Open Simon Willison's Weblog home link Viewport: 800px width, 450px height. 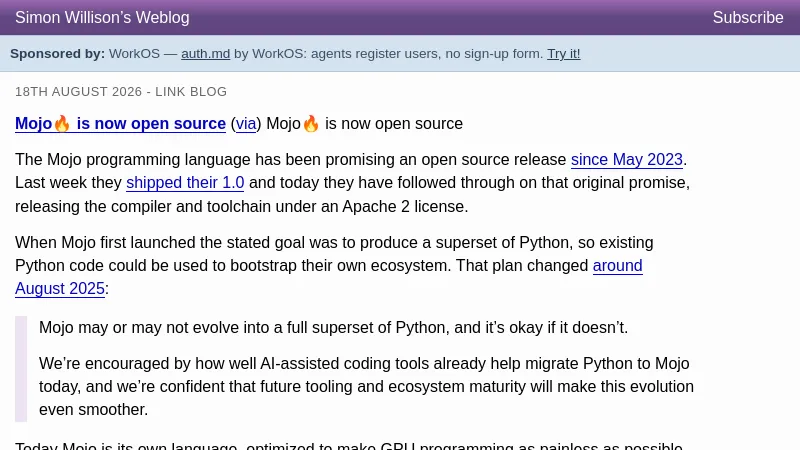(102, 17)
